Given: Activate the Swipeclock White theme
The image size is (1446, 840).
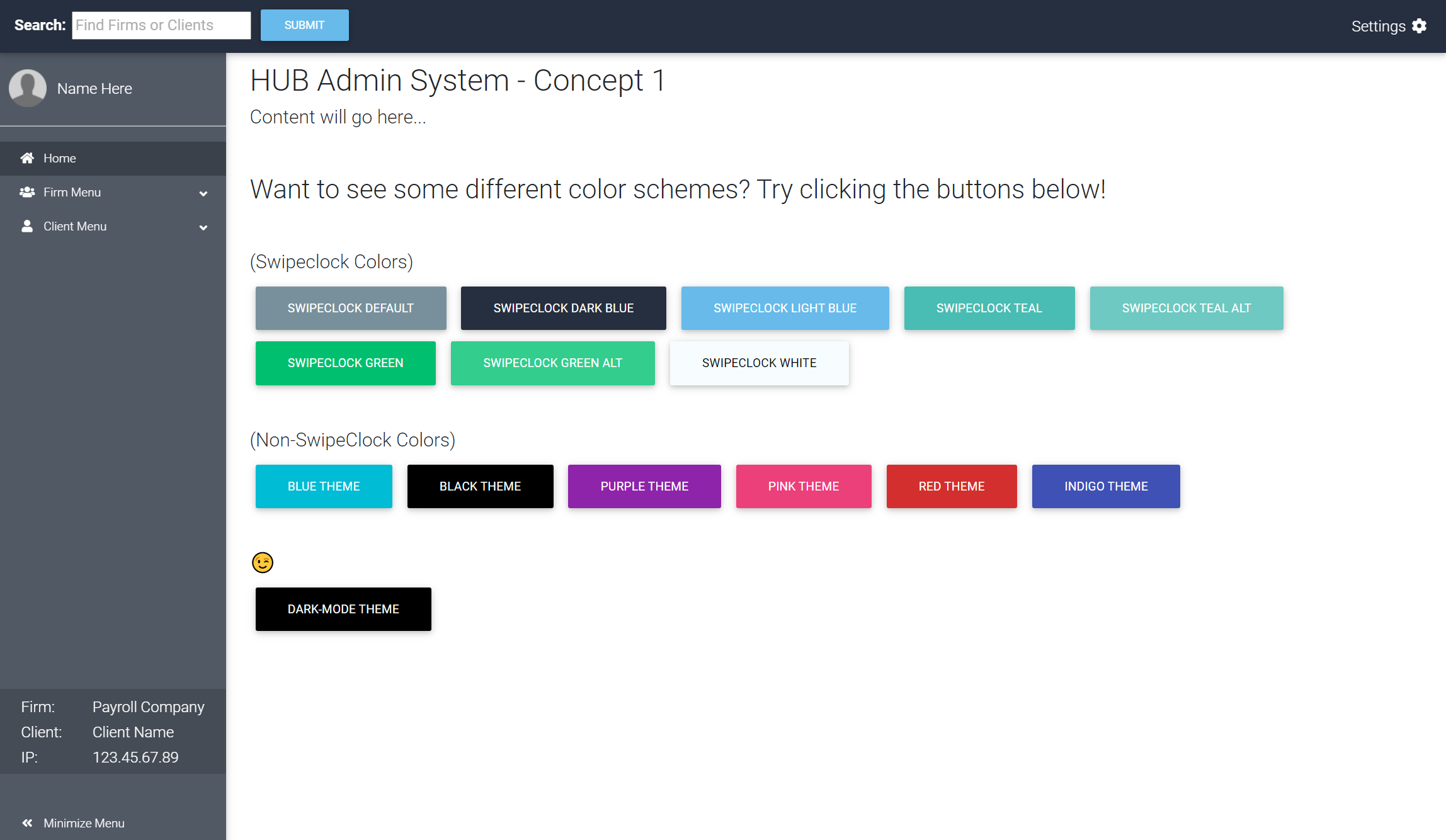Looking at the screenshot, I should point(759,363).
